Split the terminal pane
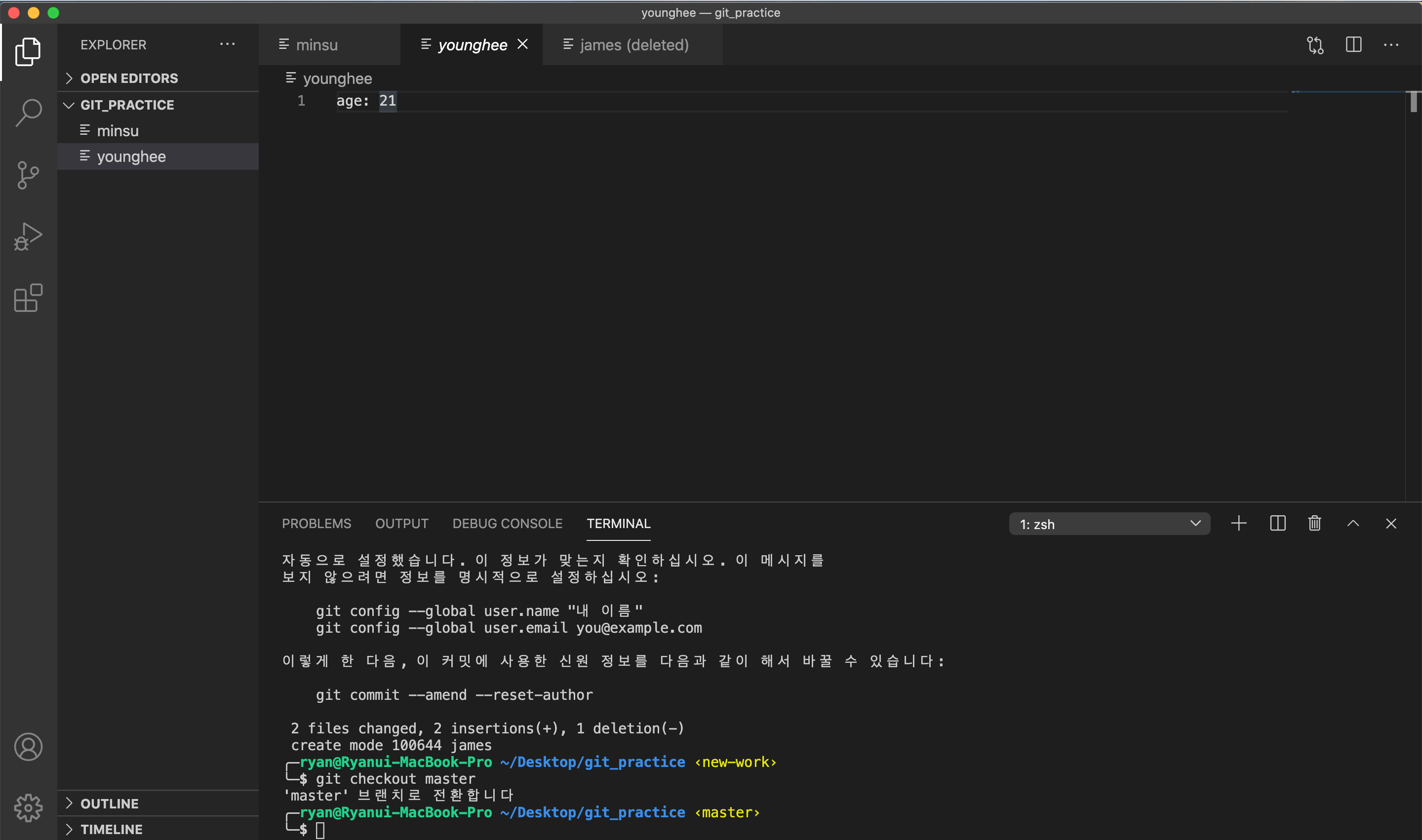 1277,523
